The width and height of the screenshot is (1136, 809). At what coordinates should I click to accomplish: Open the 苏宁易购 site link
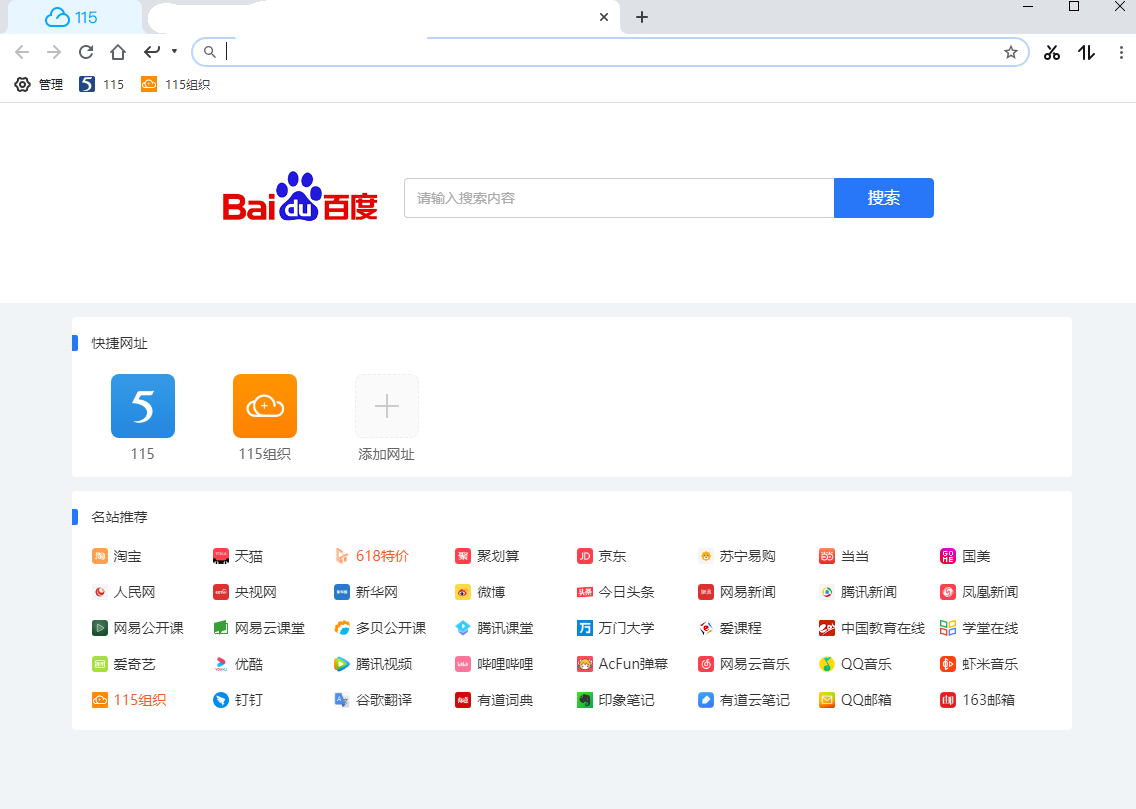tap(737, 556)
